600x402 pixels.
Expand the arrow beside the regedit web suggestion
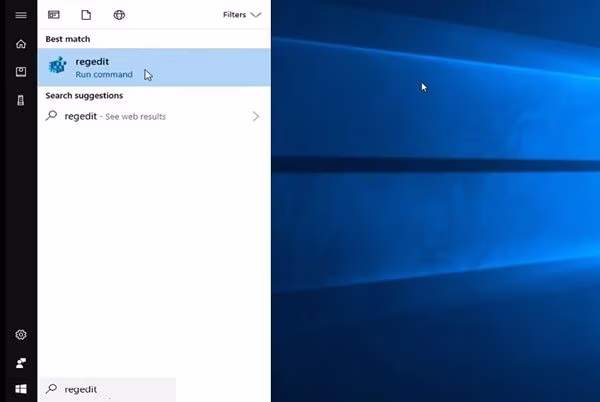[256, 116]
